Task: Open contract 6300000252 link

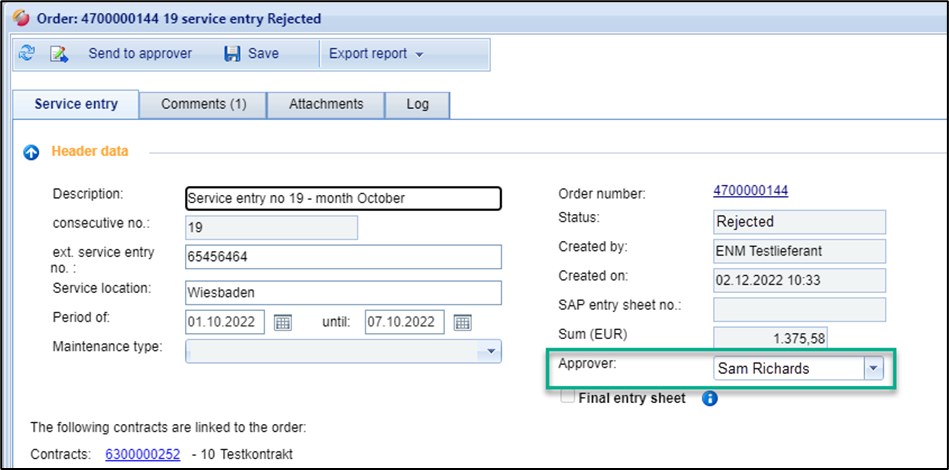Action: [143, 455]
